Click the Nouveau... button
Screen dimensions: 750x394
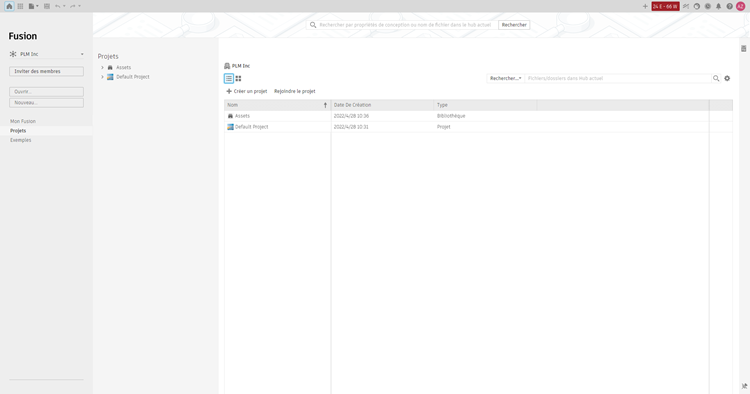tap(46, 103)
